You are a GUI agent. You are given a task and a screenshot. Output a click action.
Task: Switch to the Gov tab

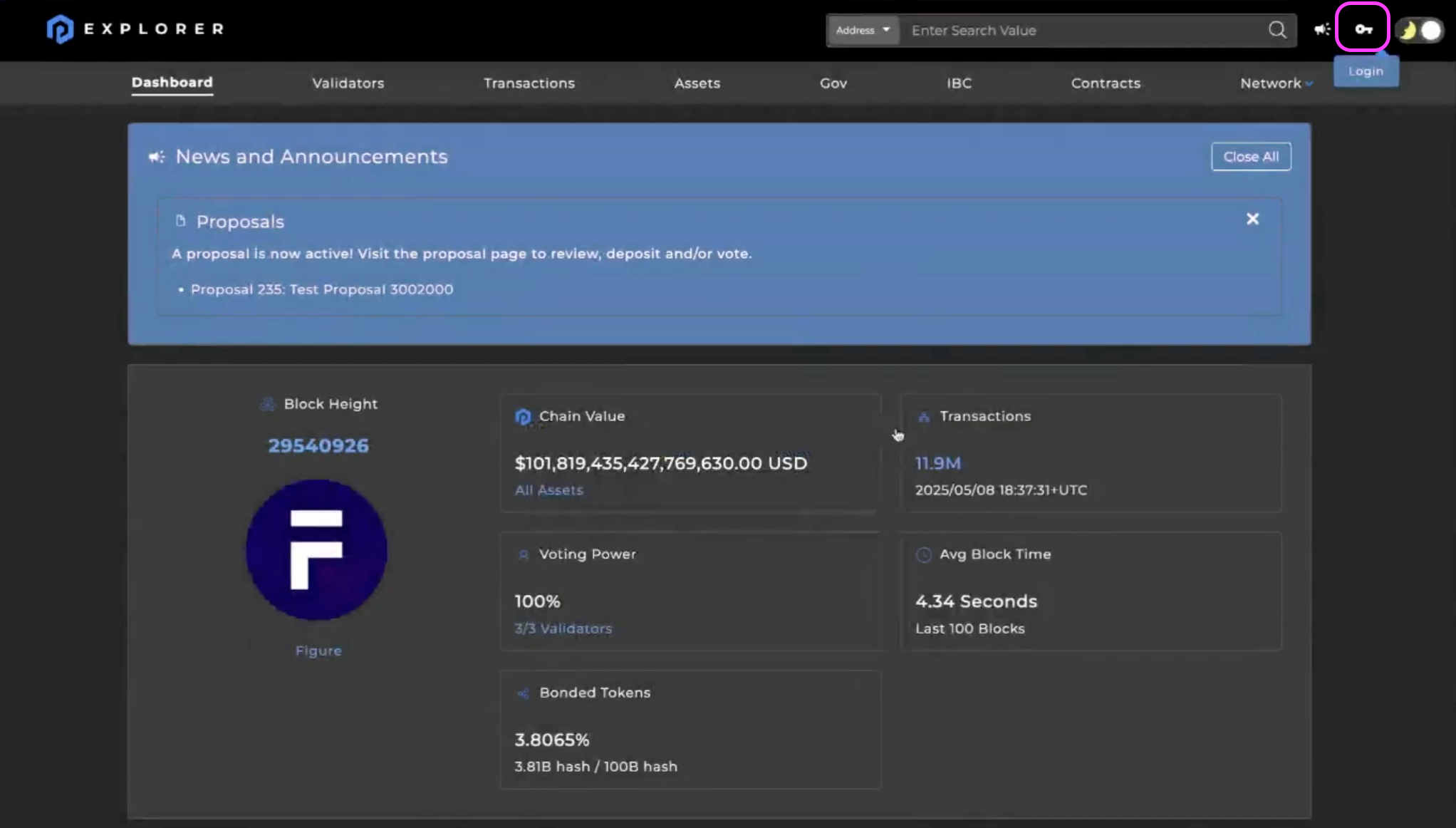pos(833,83)
